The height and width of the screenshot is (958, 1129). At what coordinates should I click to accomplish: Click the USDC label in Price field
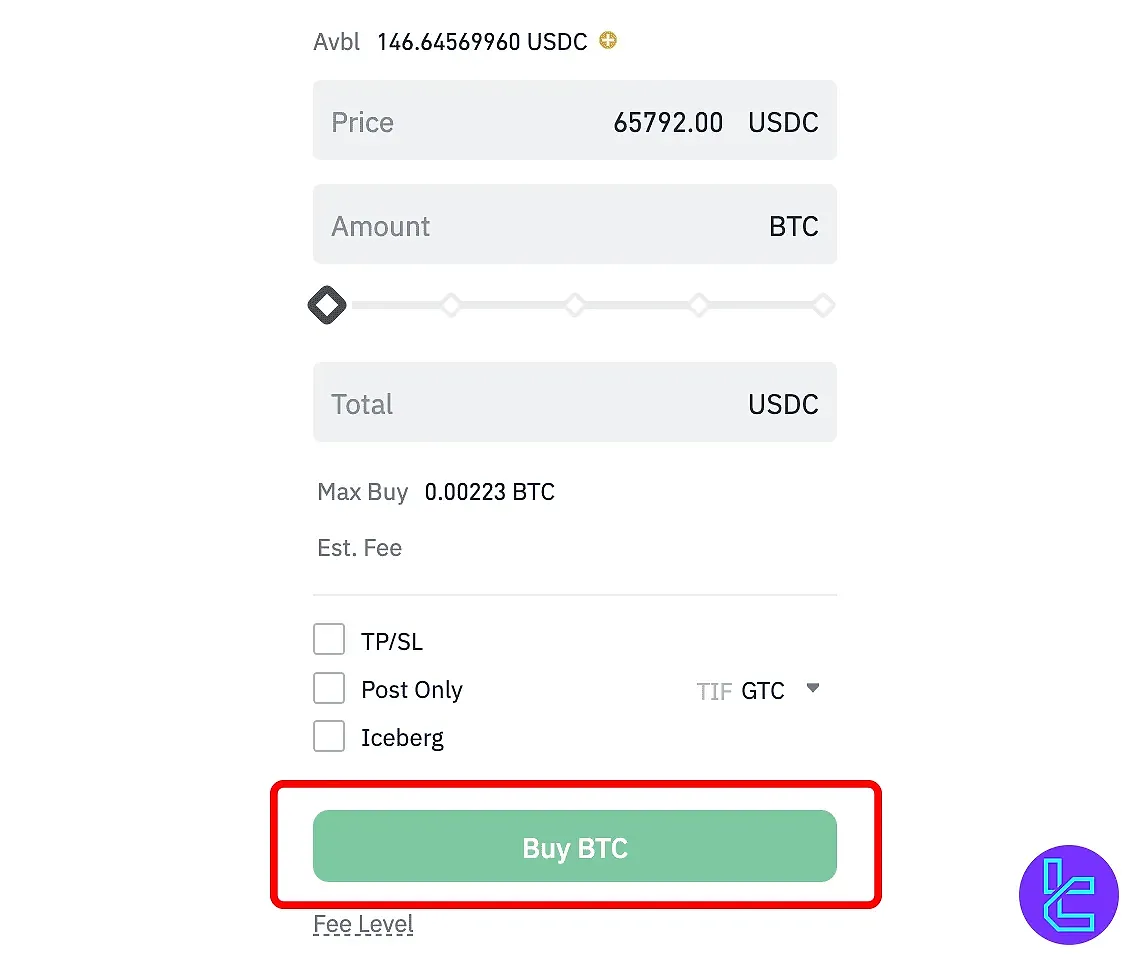coord(783,121)
